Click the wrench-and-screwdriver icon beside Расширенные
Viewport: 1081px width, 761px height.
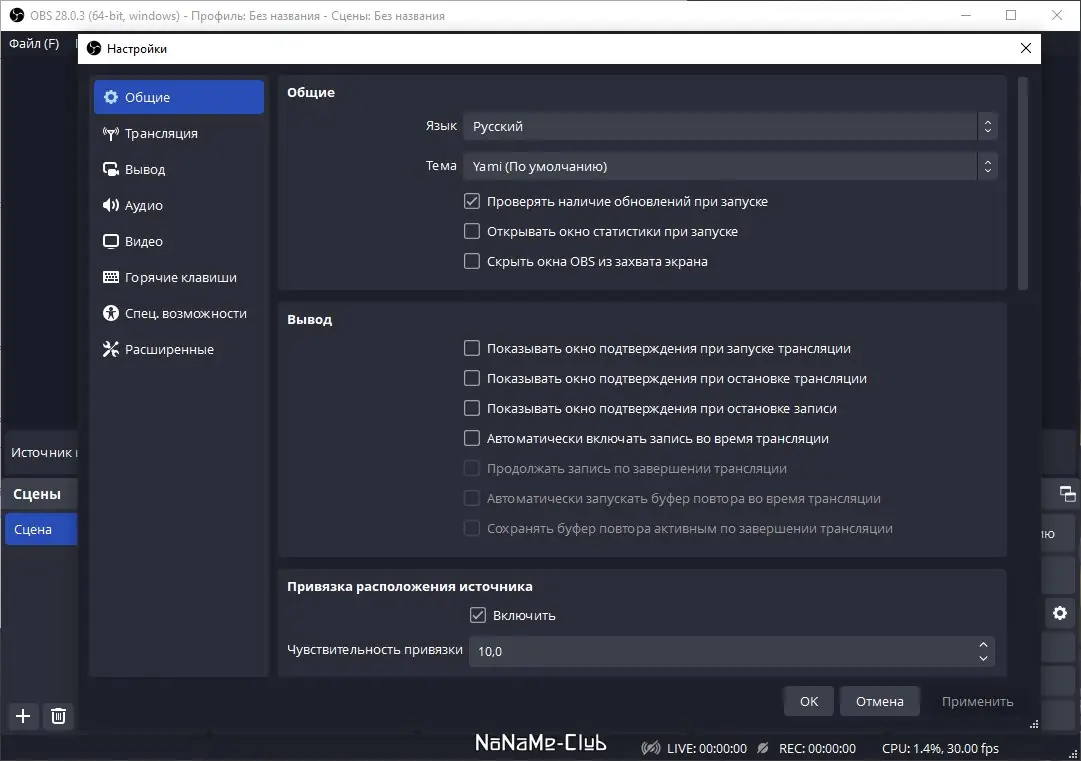(110, 349)
